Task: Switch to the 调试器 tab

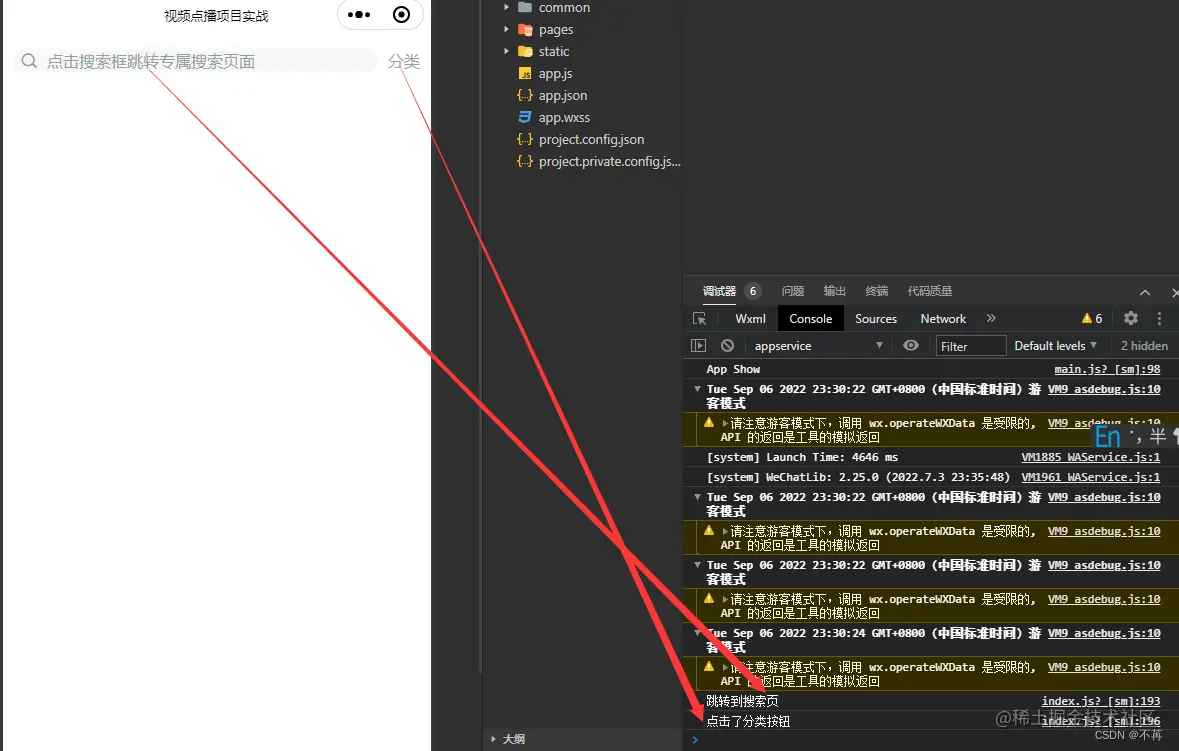Action: coord(719,291)
